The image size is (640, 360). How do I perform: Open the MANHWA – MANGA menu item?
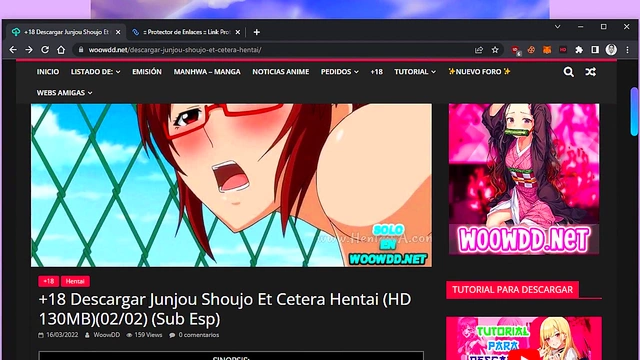(x=207, y=72)
